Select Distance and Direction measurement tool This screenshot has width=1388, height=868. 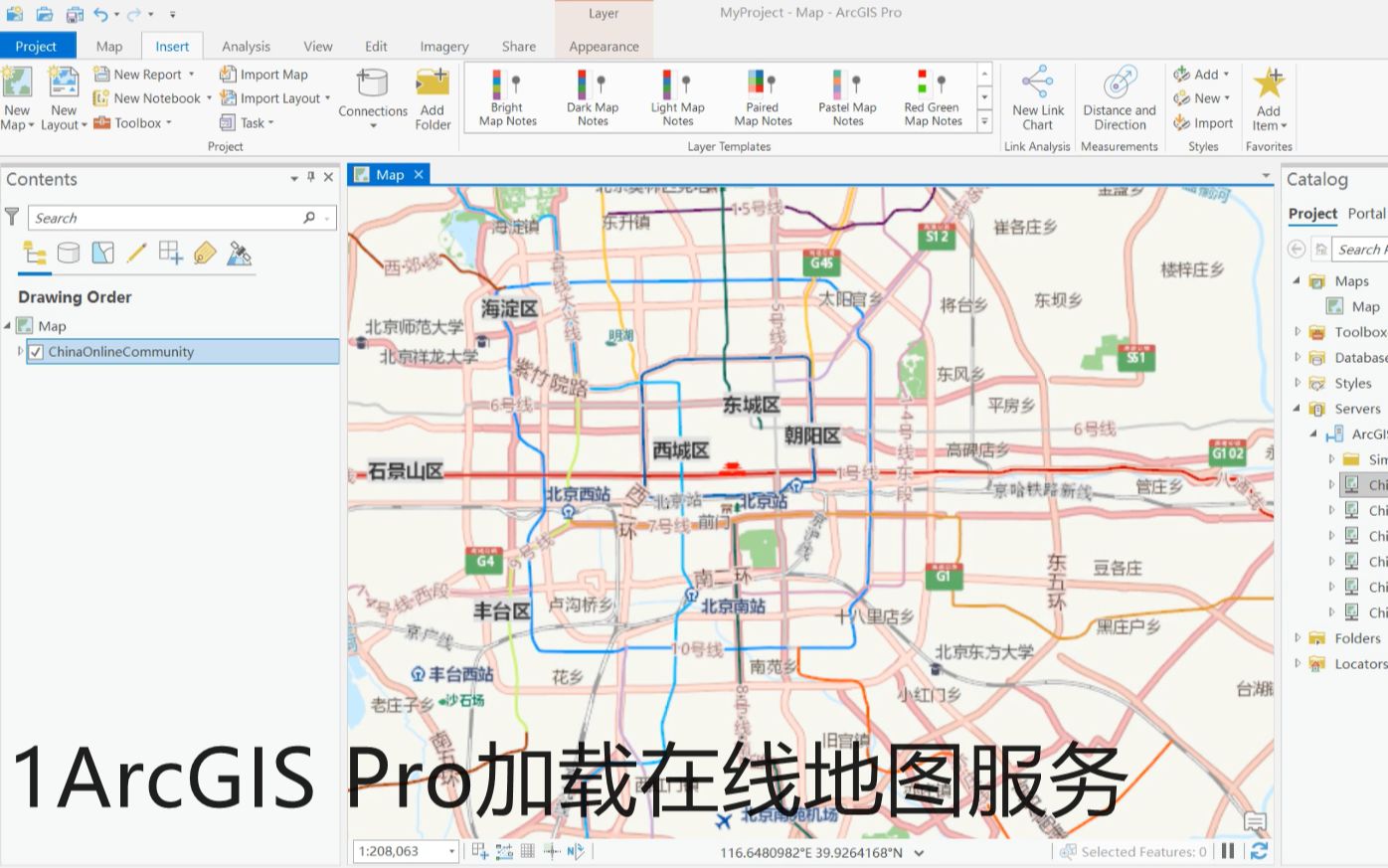[1120, 94]
